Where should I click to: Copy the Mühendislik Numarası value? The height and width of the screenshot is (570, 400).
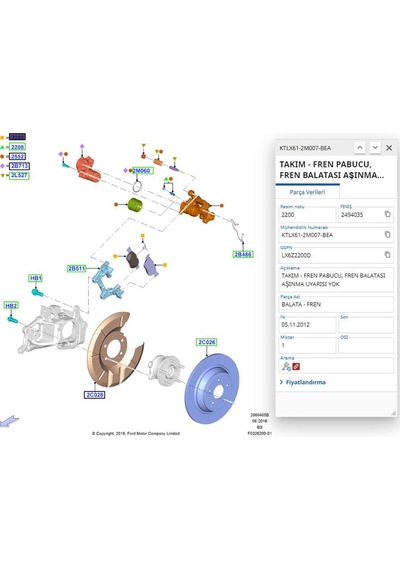pyautogui.click(x=388, y=234)
